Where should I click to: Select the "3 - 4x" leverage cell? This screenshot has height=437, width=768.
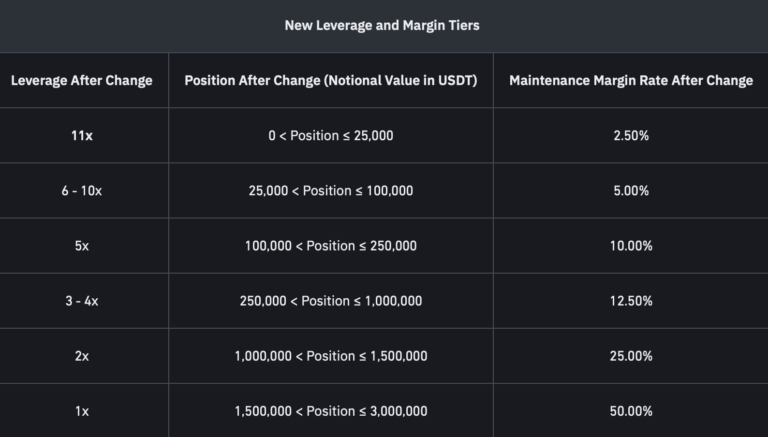[82, 300]
